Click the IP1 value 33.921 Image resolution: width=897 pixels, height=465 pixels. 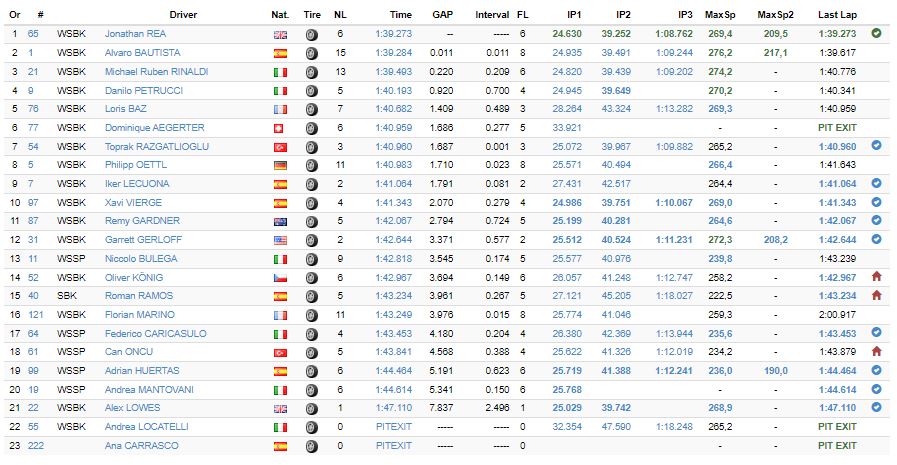click(x=566, y=128)
